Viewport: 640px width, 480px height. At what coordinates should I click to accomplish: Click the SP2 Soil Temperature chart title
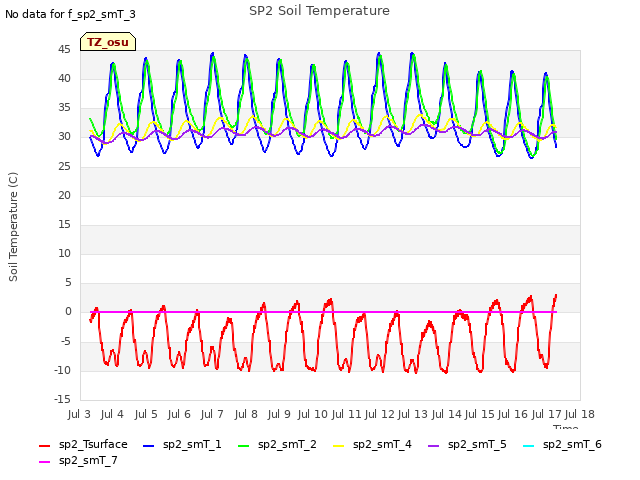pos(319,11)
